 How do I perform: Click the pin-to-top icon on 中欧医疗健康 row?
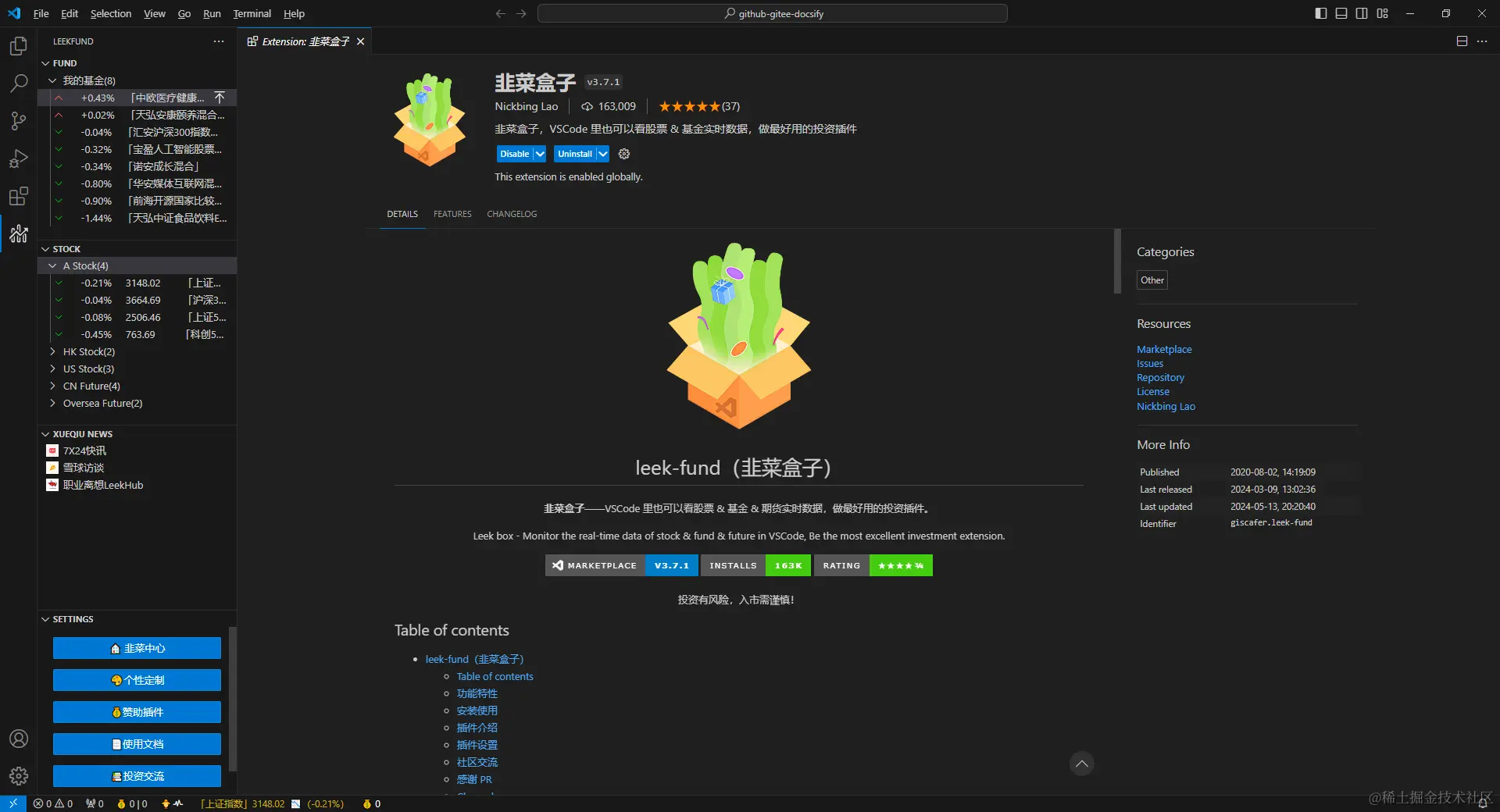(x=220, y=98)
